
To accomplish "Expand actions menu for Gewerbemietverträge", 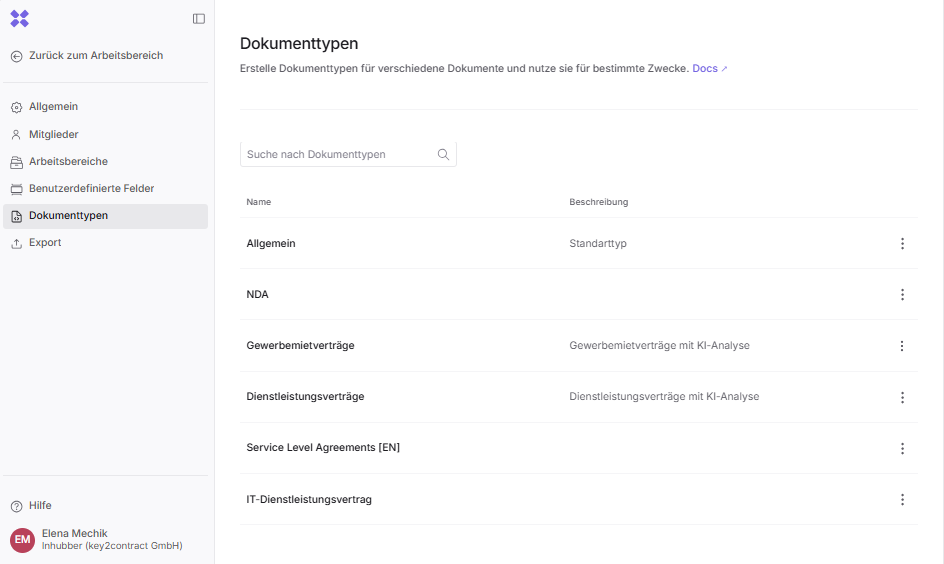I will [902, 346].
